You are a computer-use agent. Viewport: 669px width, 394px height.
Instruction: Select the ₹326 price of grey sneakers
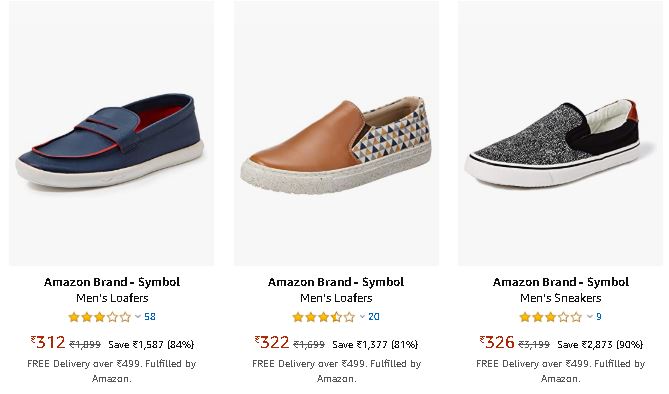click(497, 342)
